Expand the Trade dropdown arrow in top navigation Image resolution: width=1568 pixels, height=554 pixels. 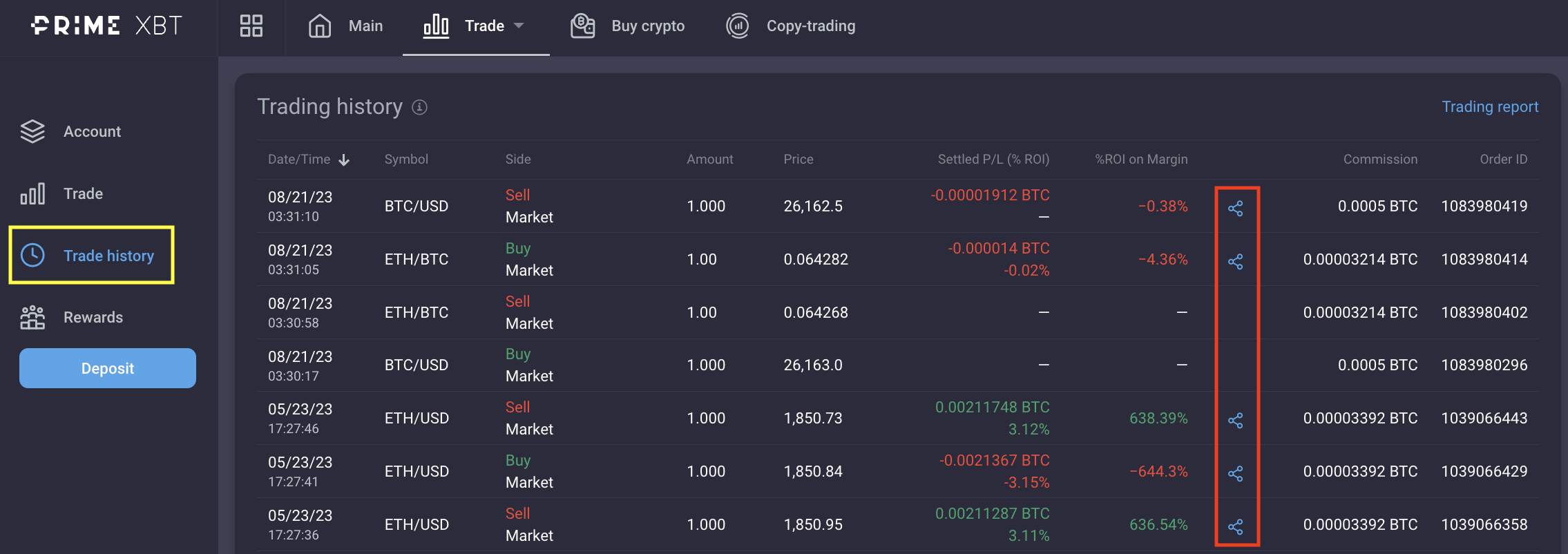[519, 26]
